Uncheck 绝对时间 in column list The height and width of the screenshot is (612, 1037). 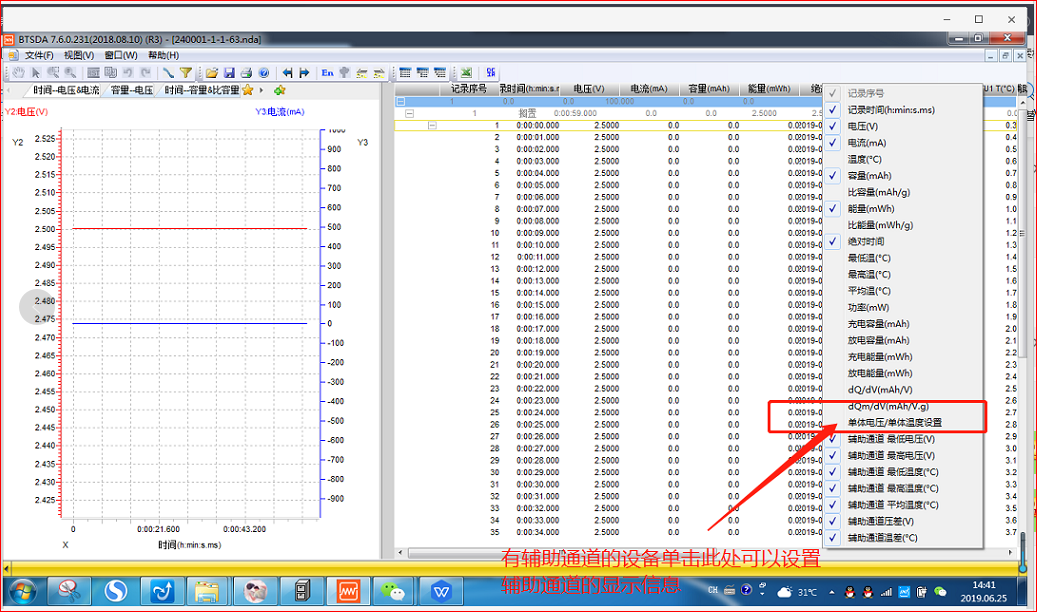(902, 241)
